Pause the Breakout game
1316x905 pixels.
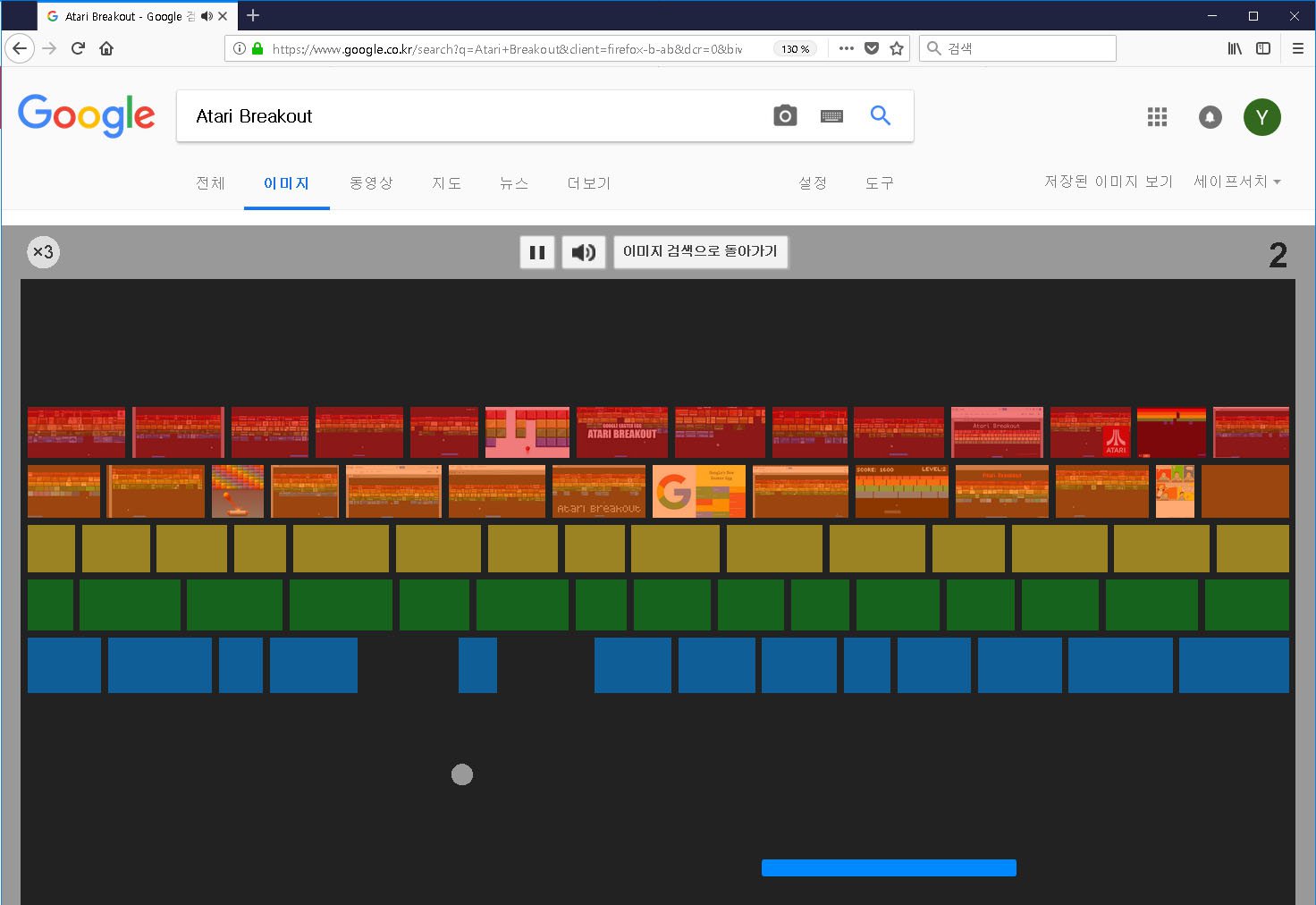pos(537,252)
